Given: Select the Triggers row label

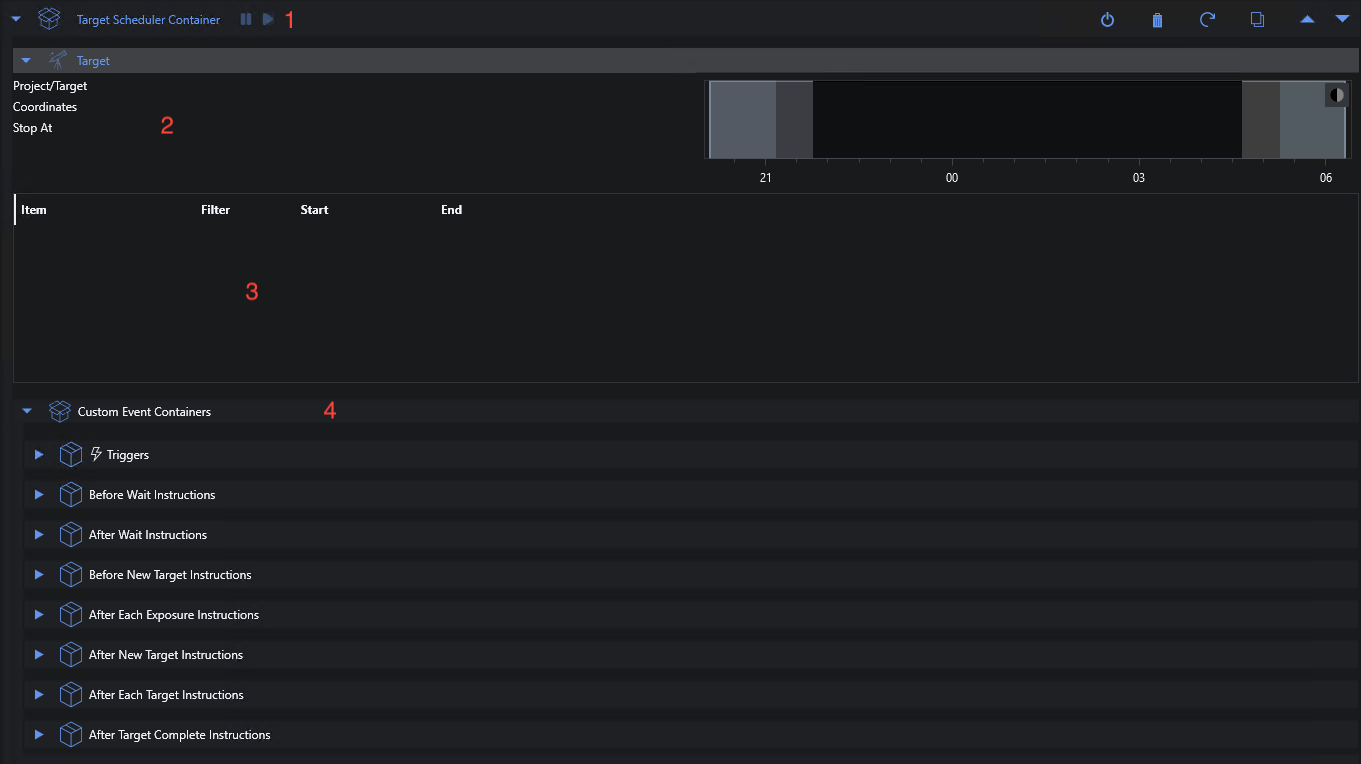Looking at the screenshot, I should coord(128,455).
